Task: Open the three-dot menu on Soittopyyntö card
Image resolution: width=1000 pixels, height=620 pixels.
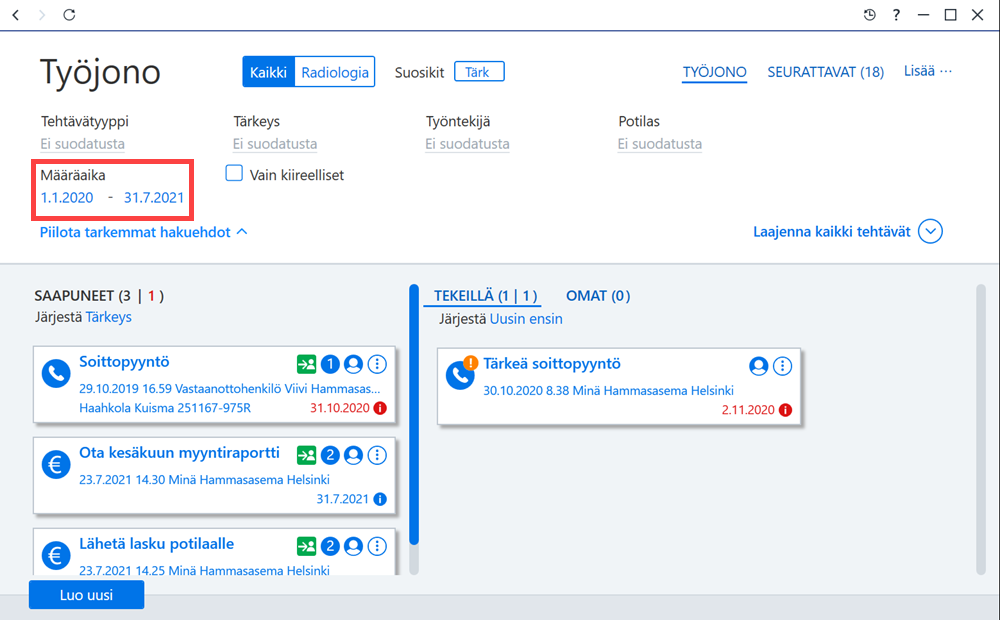Action: coord(377,364)
